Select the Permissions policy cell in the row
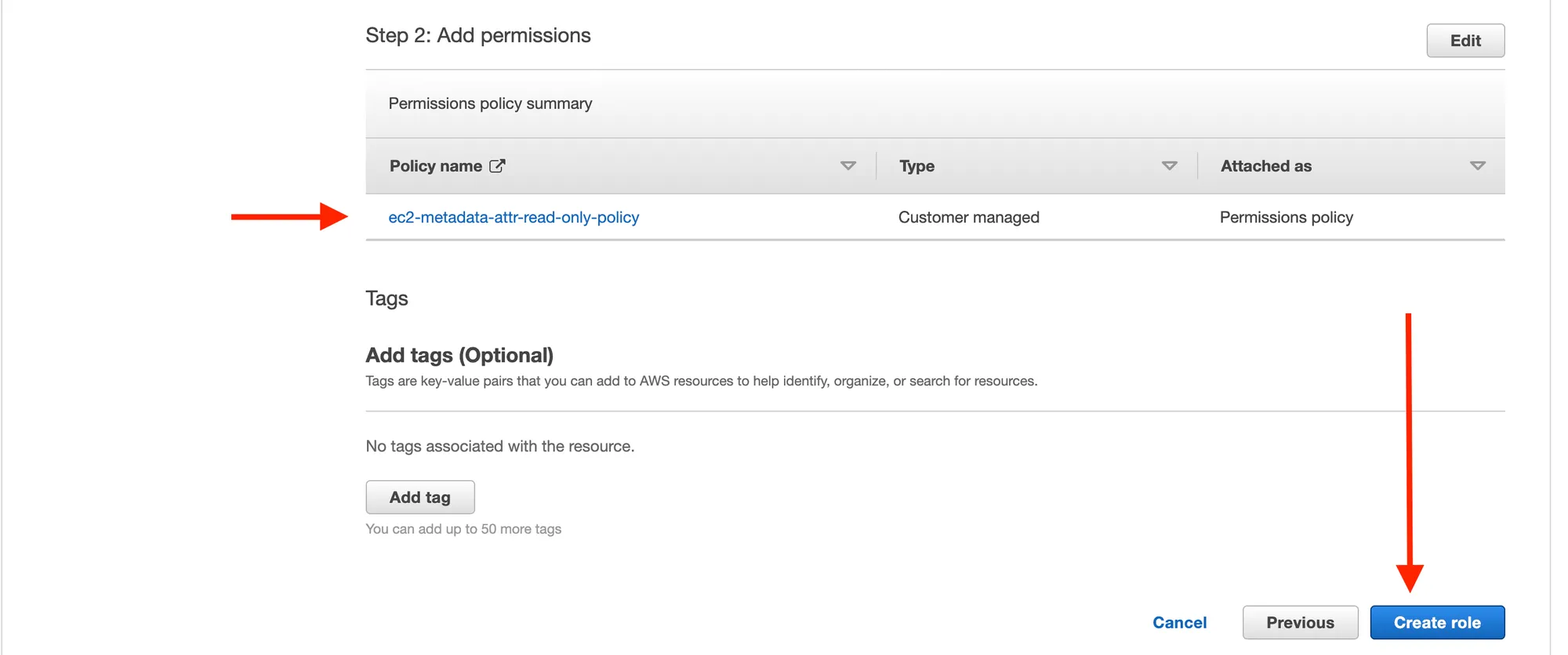Image resolution: width=1568 pixels, height=655 pixels. tap(1286, 217)
